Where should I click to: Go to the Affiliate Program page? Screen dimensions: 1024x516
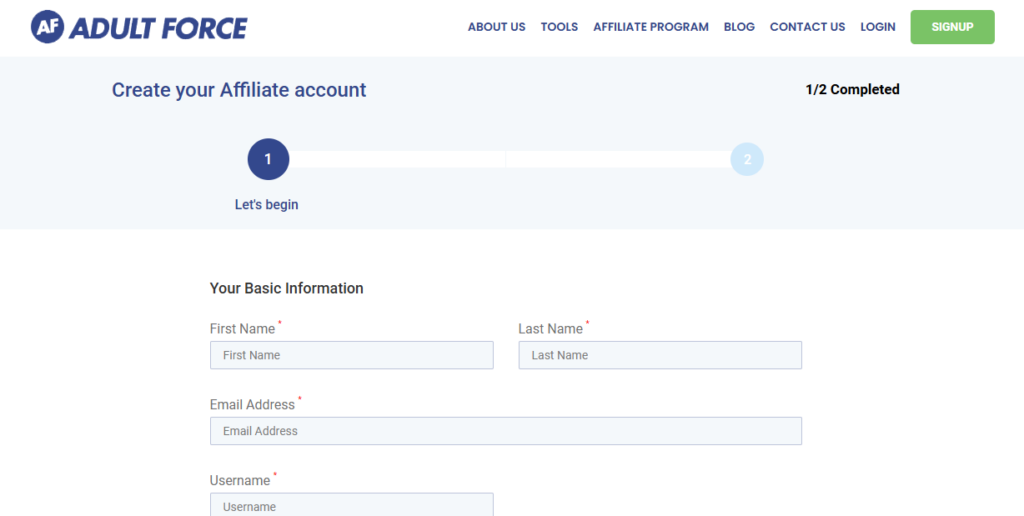coord(650,27)
